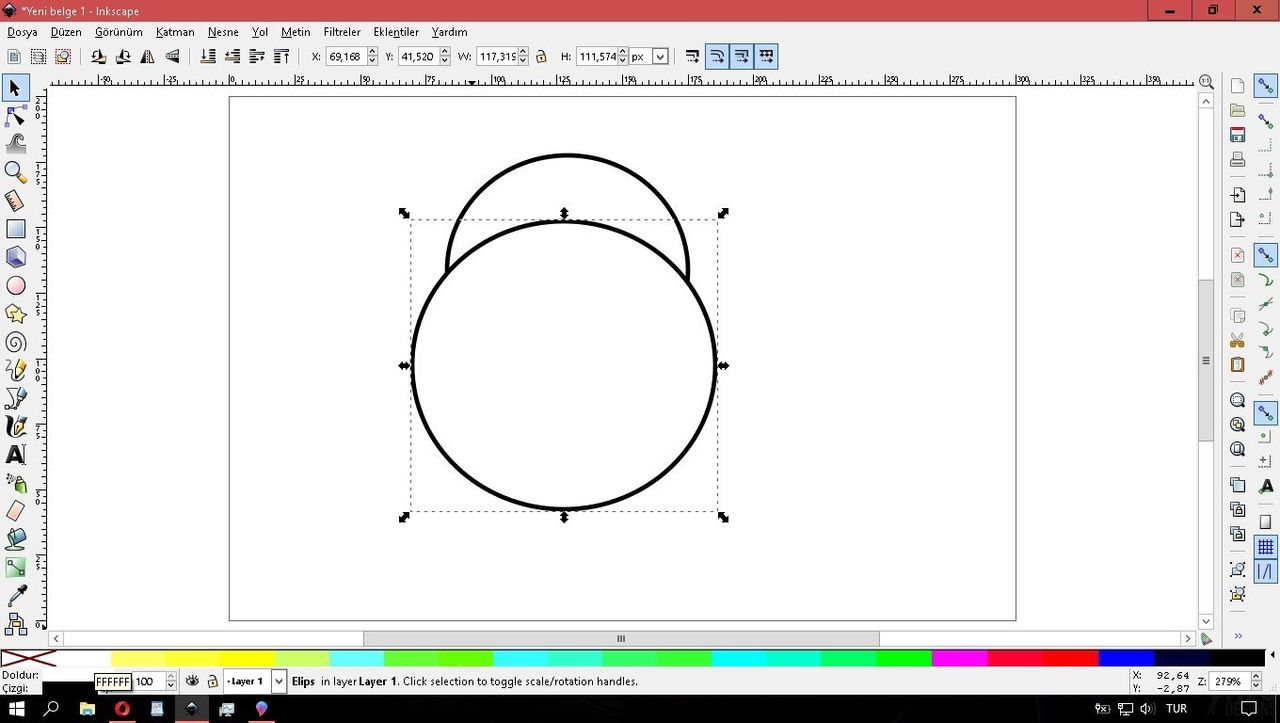Open the Dosya menu

coord(22,32)
